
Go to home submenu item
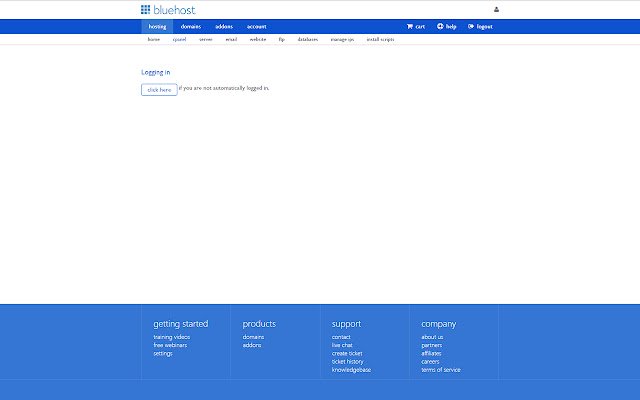154,40
